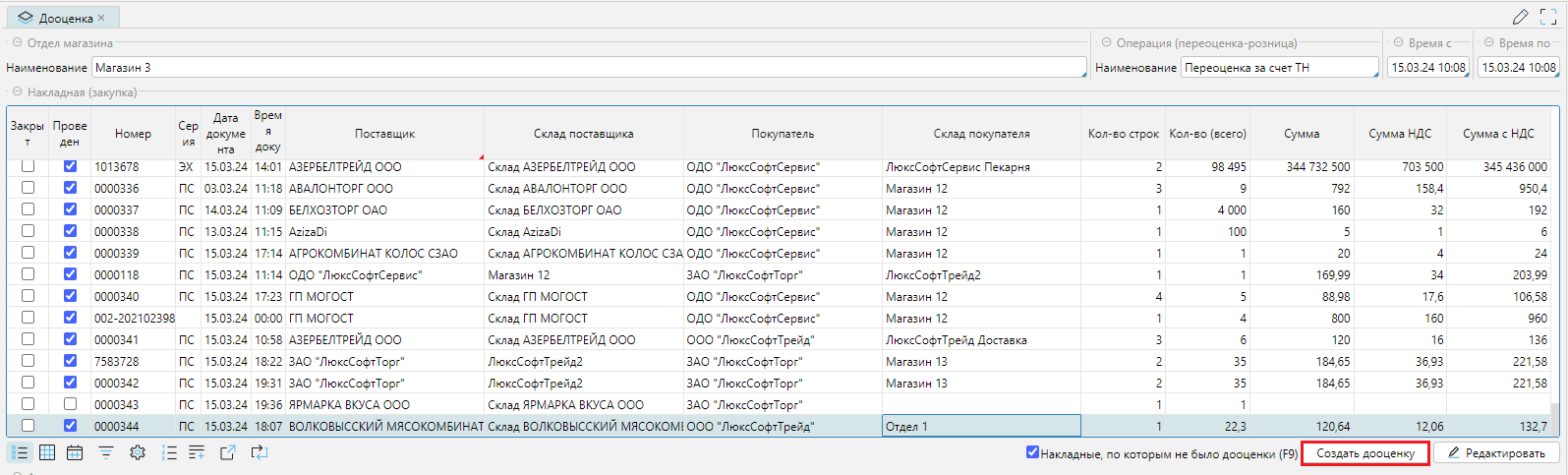Toggle the fullscreen icon at top right
The height and width of the screenshot is (475, 1568).
pyautogui.click(x=1548, y=17)
